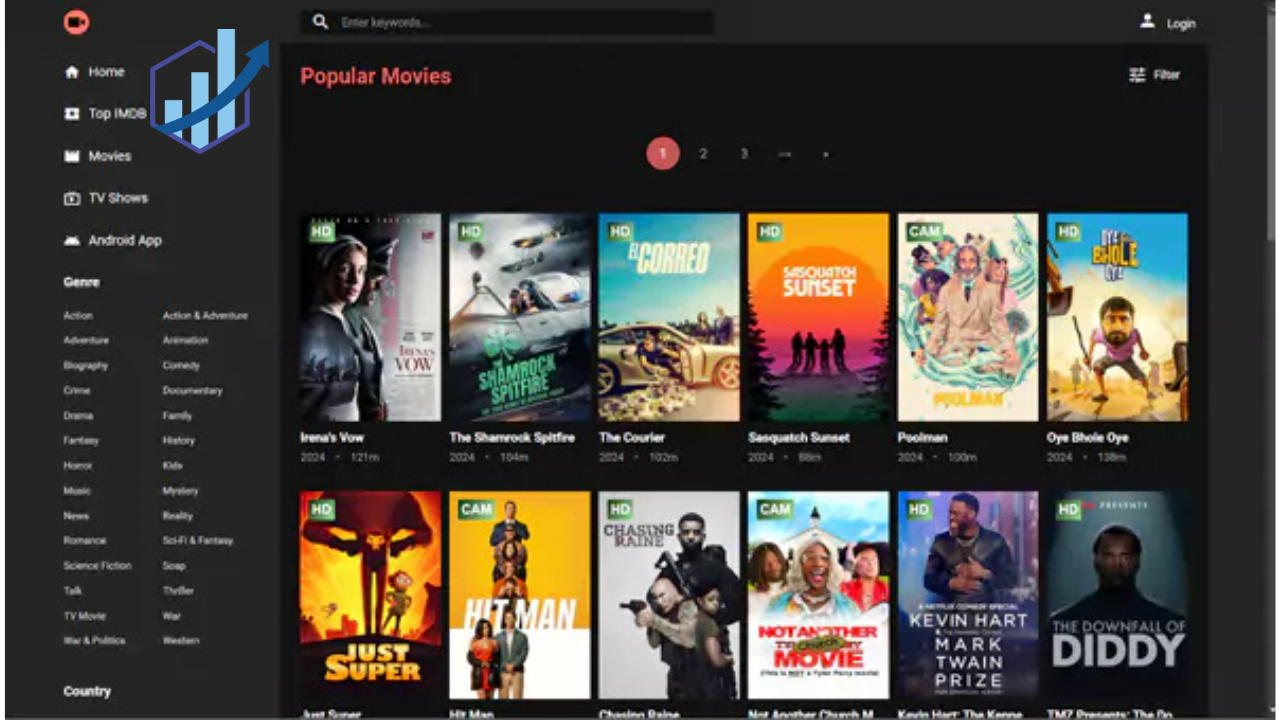Screen dimensions: 1280x720
Task: Select War & Politics genre
Action: point(94,640)
